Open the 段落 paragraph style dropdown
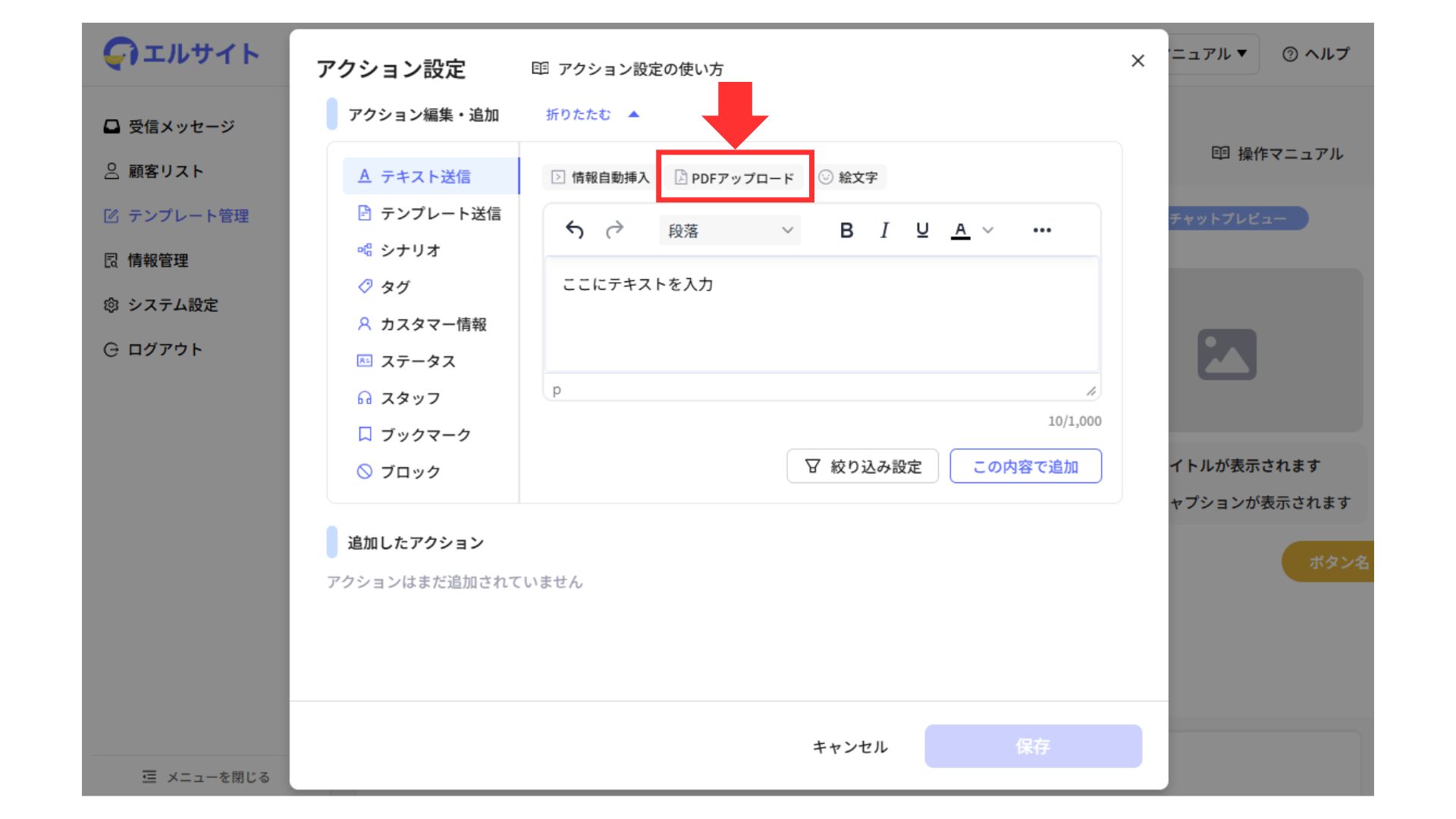 click(730, 231)
